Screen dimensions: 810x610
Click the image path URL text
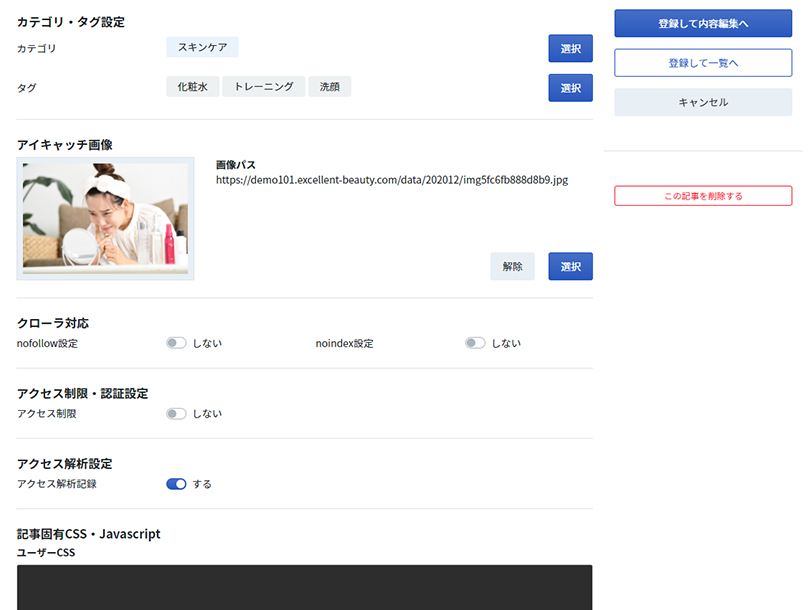[392, 180]
